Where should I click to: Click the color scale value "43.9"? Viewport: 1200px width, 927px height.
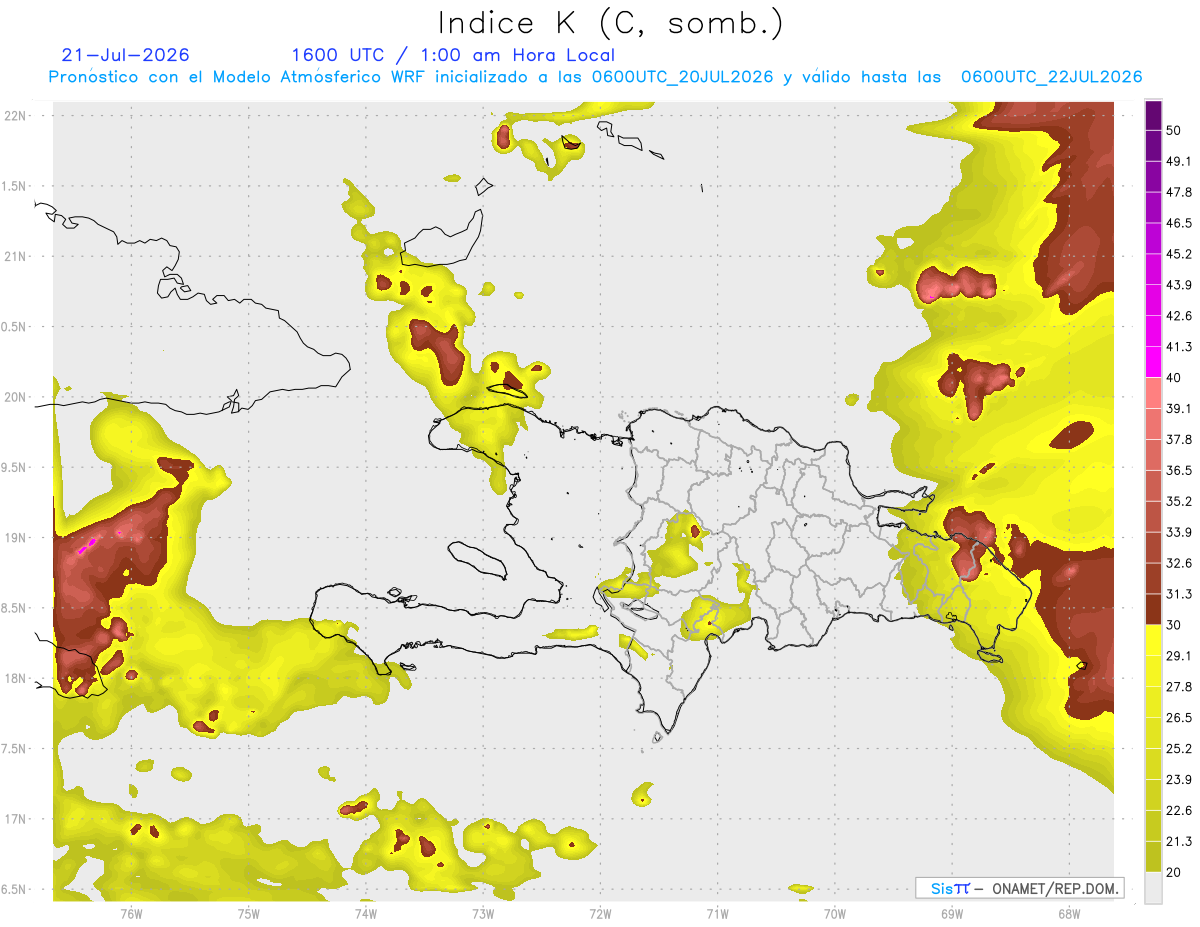click(x=1180, y=285)
